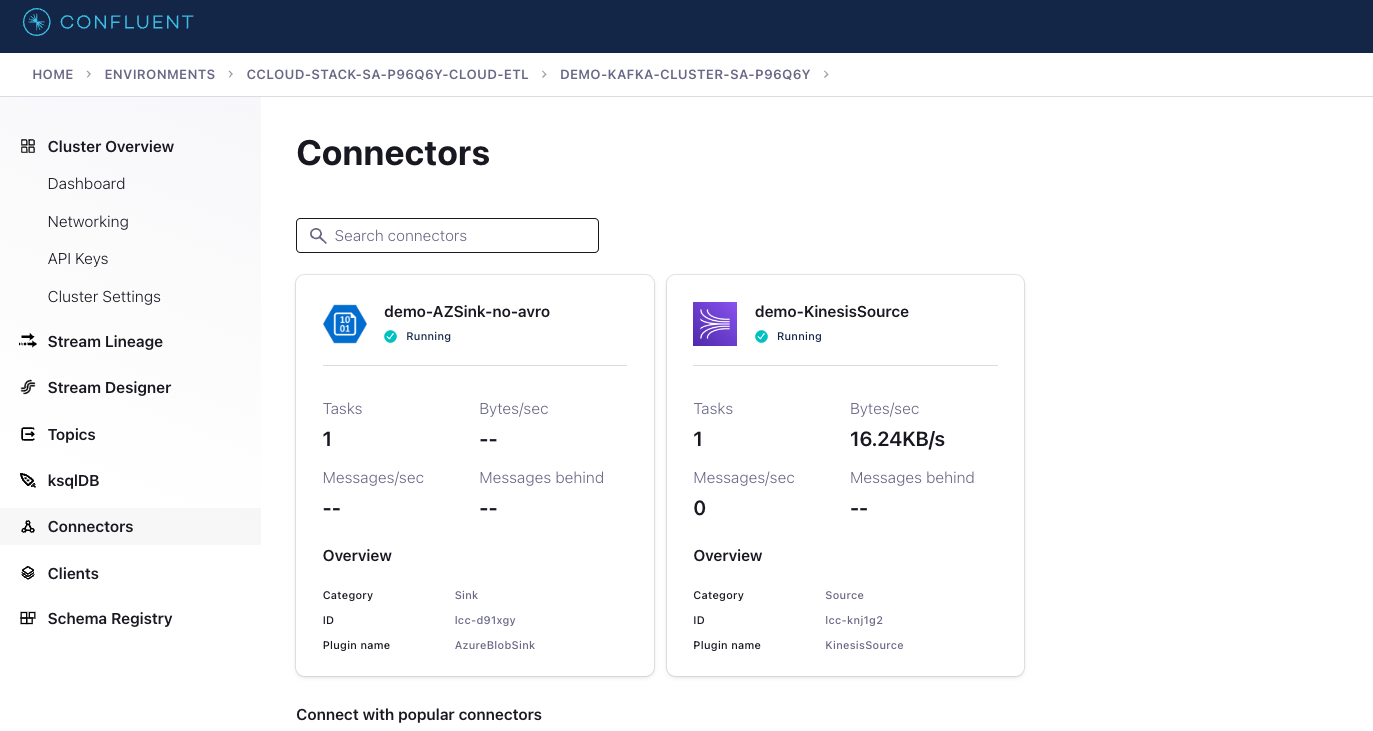Open the Networking sidebar item
The image size is (1373, 731).
click(88, 222)
